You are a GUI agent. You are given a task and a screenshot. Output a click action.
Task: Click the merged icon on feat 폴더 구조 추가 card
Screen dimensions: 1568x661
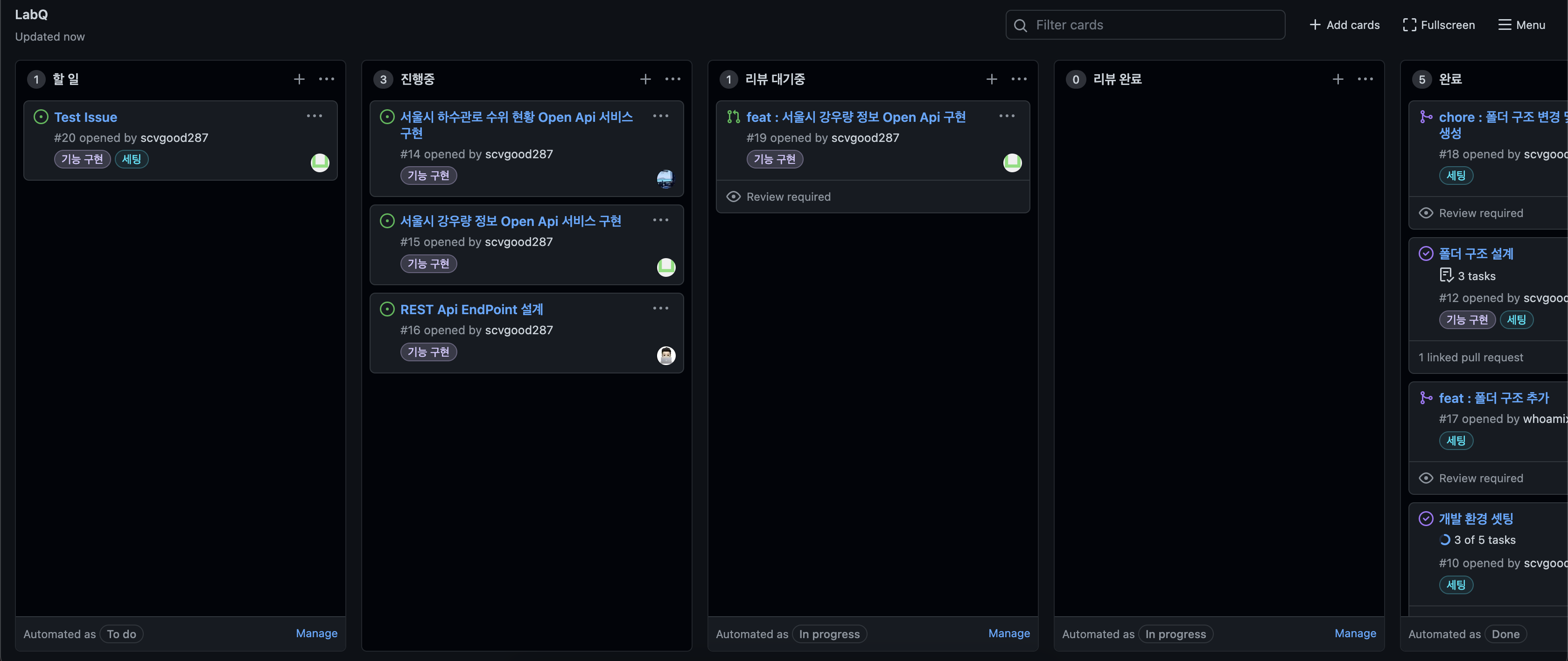tap(1426, 398)
